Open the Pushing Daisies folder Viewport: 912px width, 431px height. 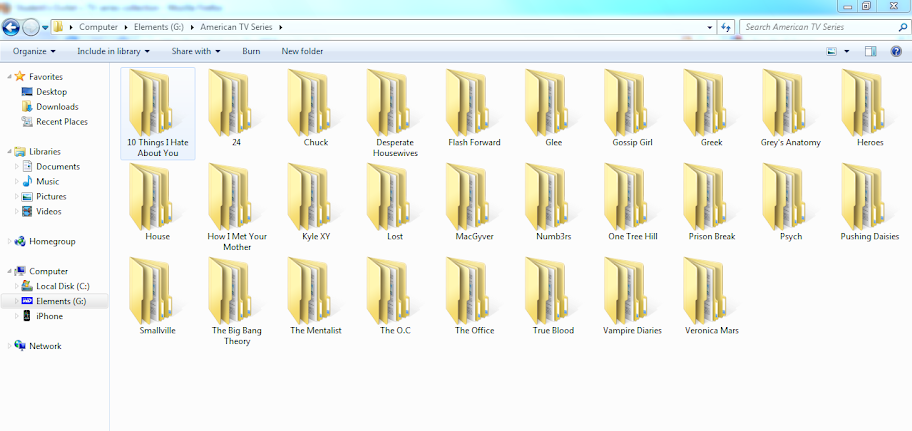click(870, 202)
